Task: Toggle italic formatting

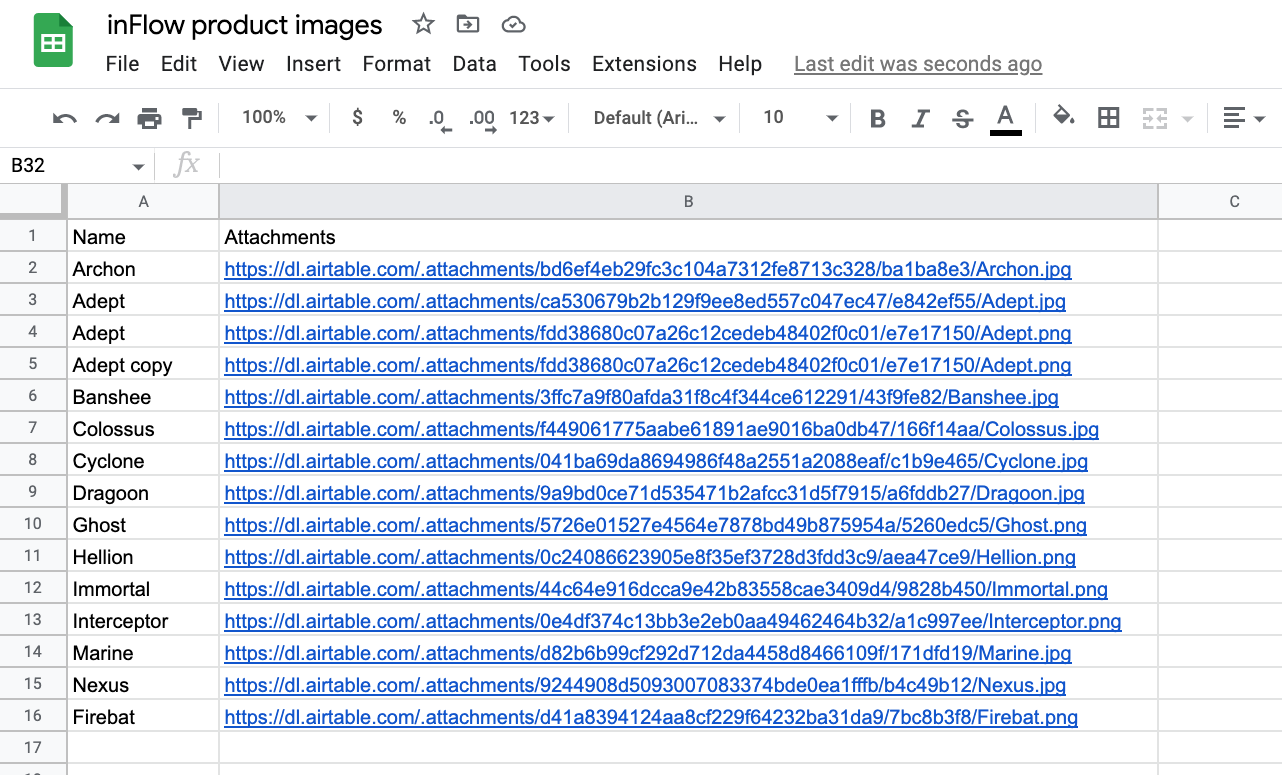Action: [x=921, y=119]
